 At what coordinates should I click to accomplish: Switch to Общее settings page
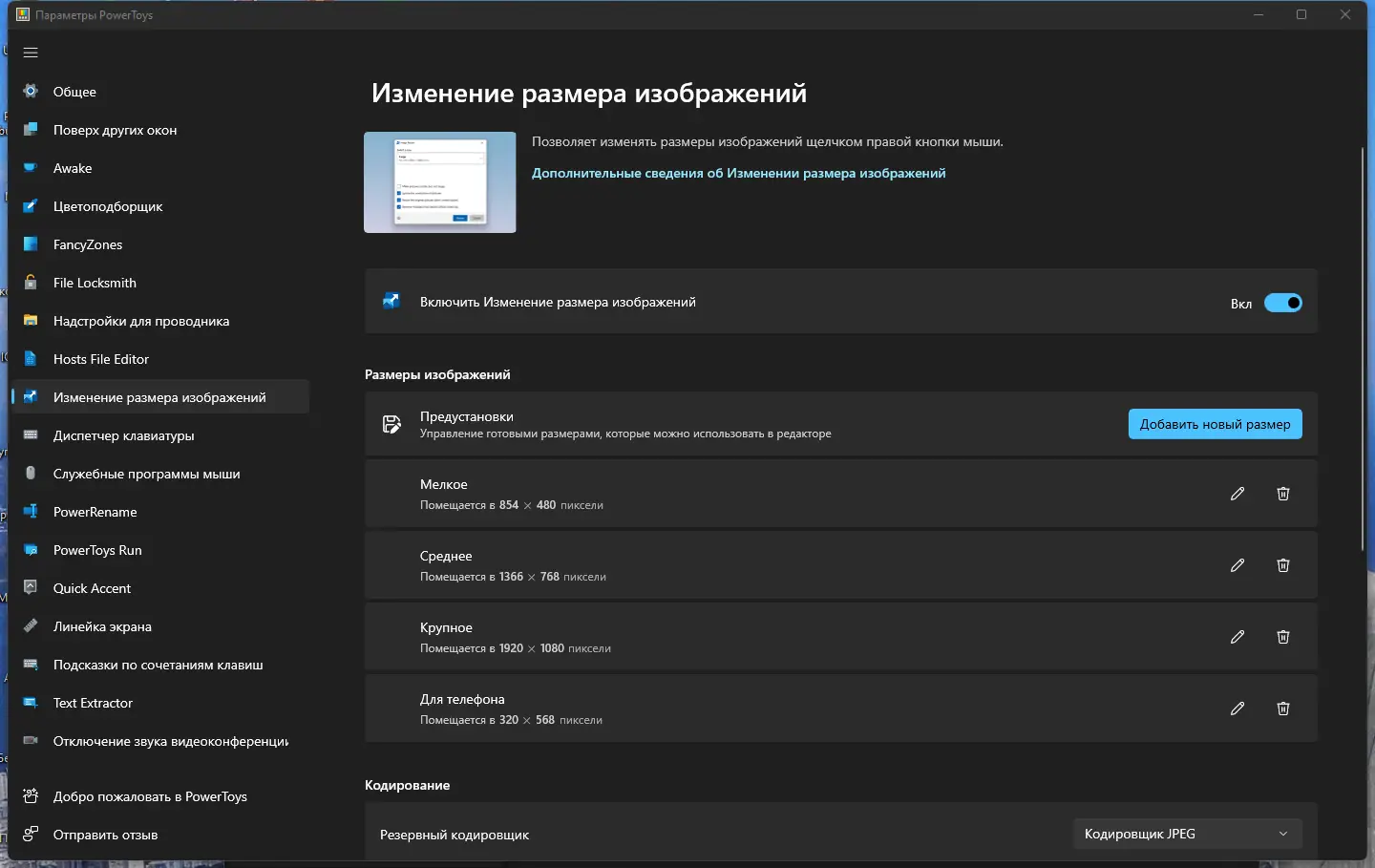click(x=30, y=92)
